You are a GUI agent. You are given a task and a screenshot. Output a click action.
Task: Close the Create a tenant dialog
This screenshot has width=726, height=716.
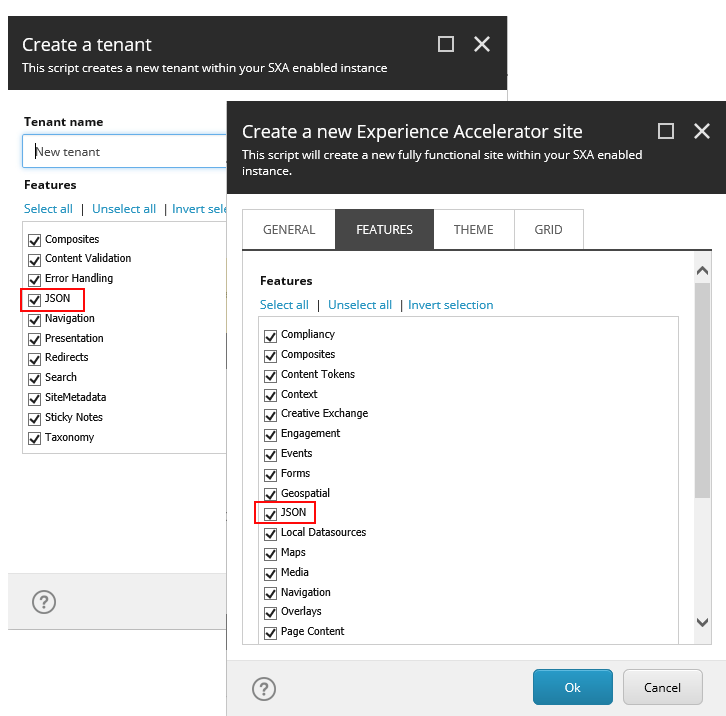[482, 44]
